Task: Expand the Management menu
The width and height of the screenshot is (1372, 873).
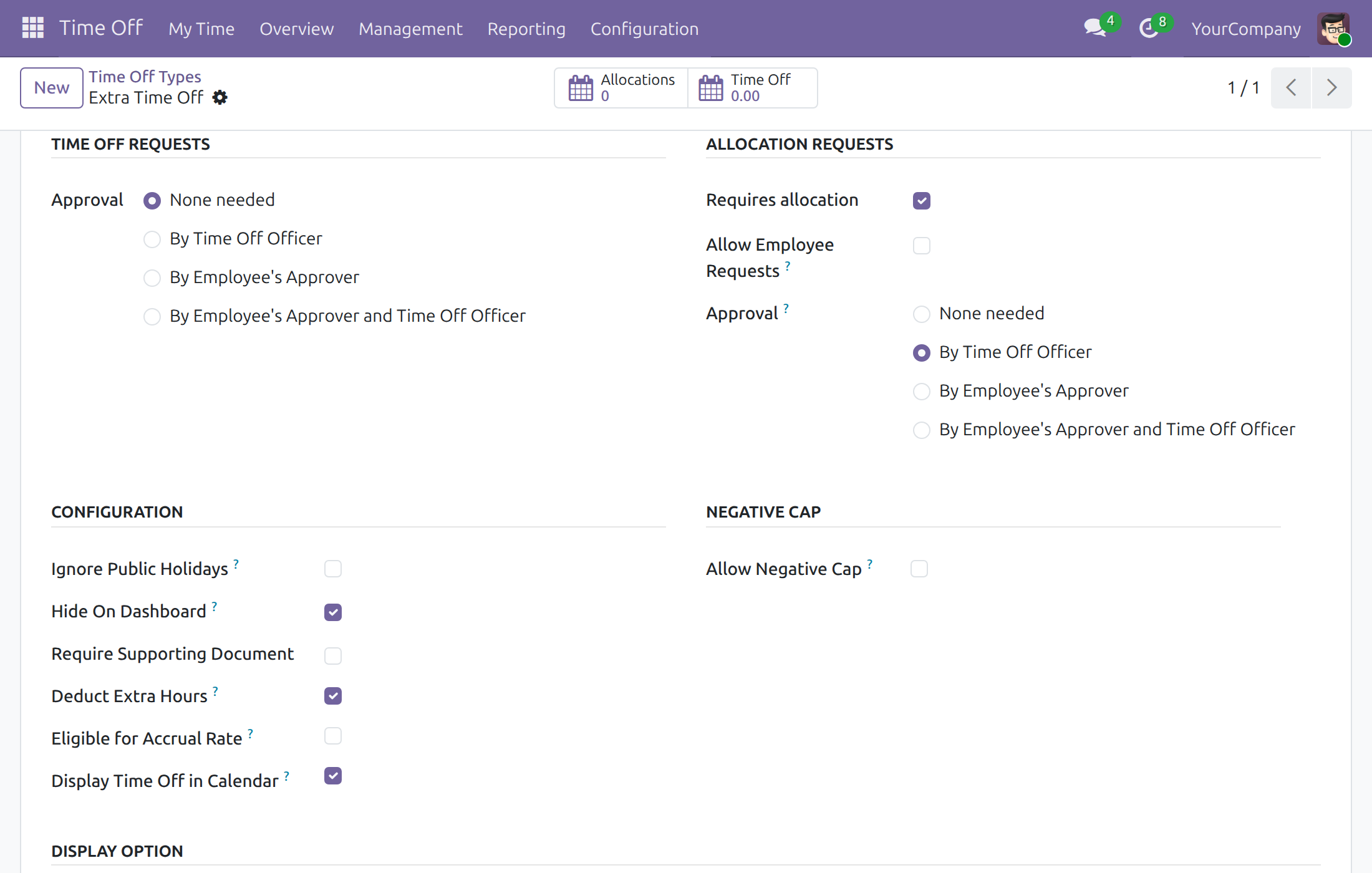Action: pos(410,29)
